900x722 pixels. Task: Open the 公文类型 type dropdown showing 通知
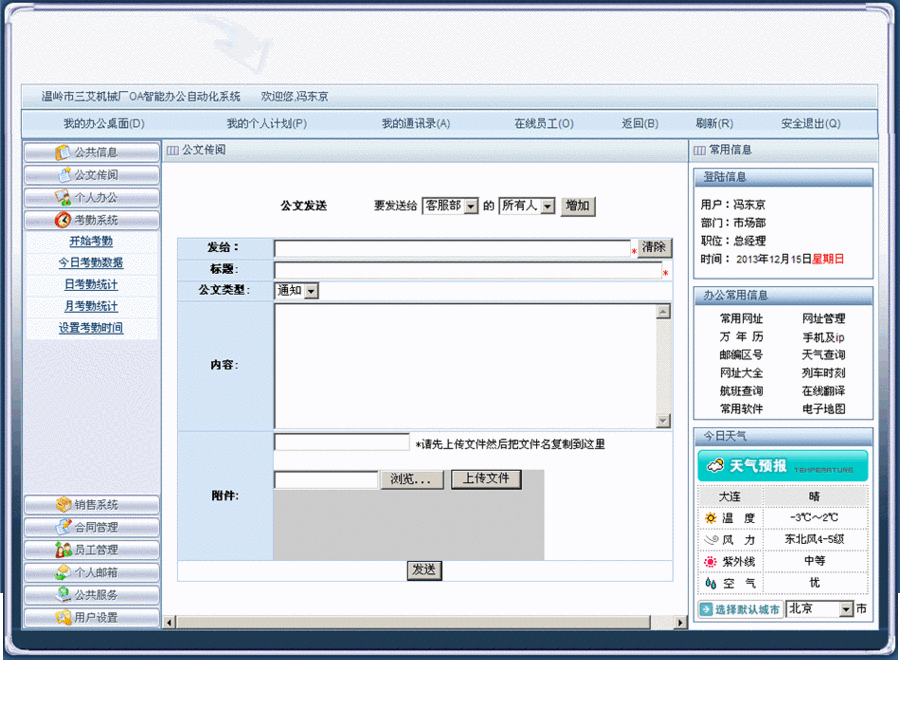point(296,290)
